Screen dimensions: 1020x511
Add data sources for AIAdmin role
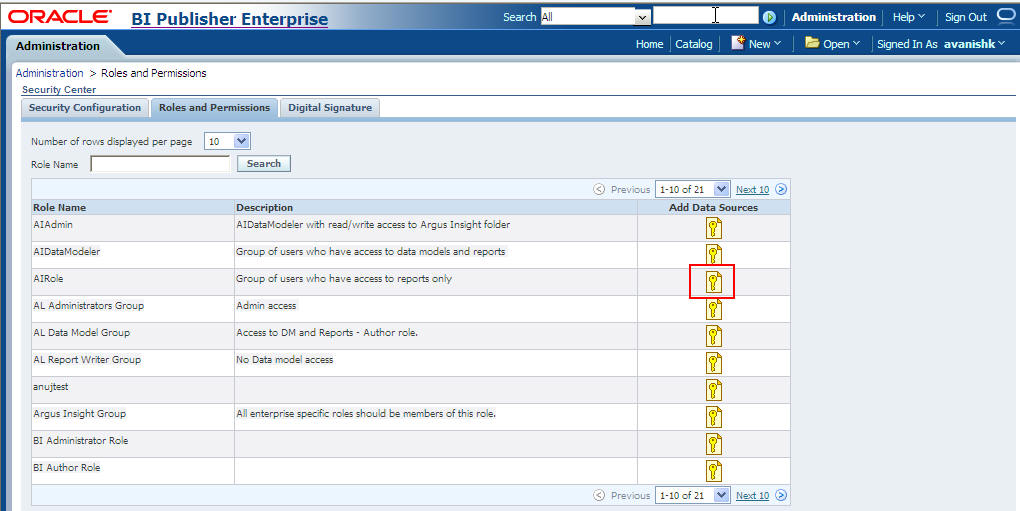point(714,228)
